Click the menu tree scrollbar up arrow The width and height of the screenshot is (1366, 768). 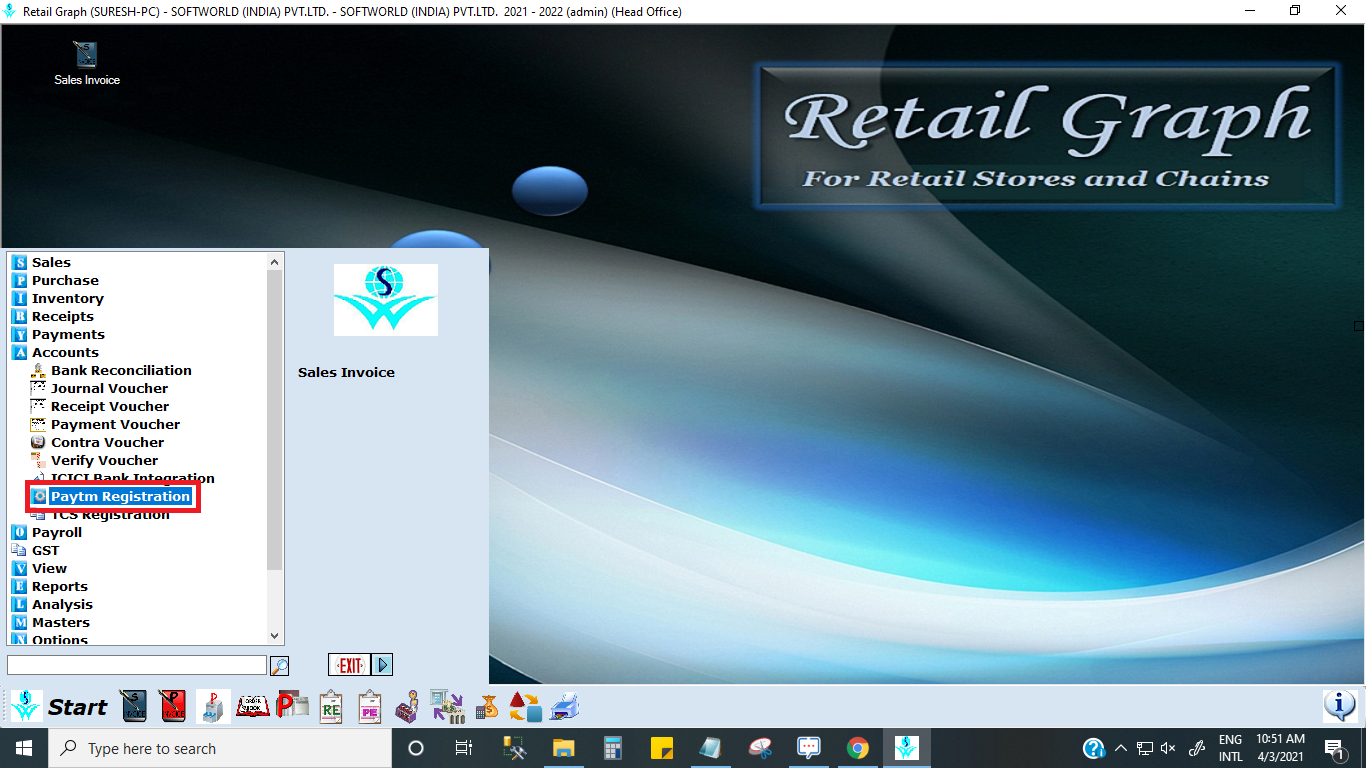point(275,262)
